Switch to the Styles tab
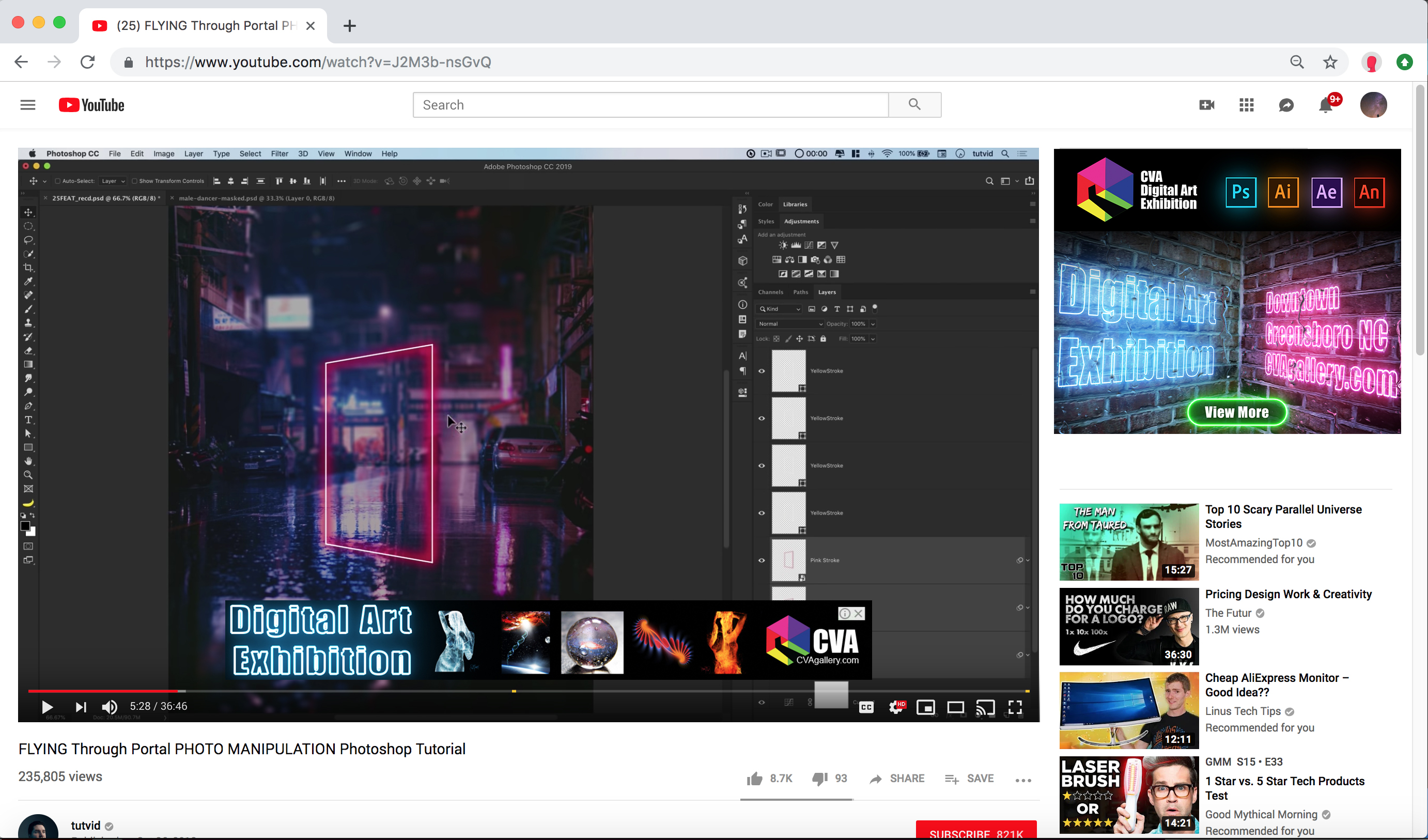 coord(766,222)
